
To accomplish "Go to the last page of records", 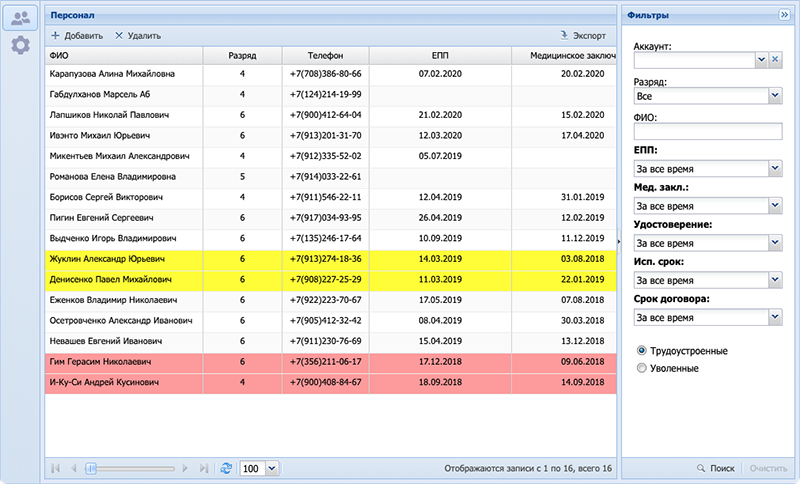I will [x=204, y=468].
